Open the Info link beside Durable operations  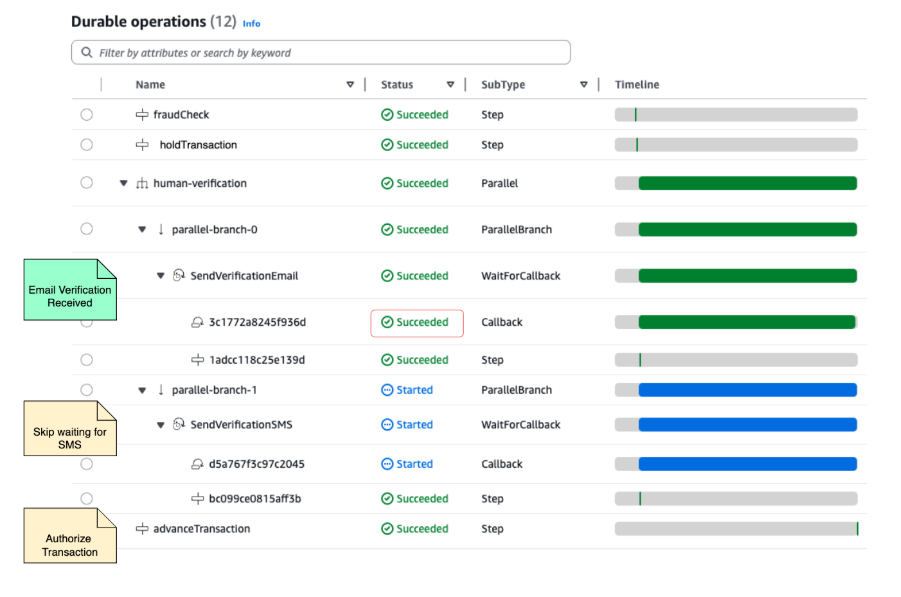[x=251, y=22]
